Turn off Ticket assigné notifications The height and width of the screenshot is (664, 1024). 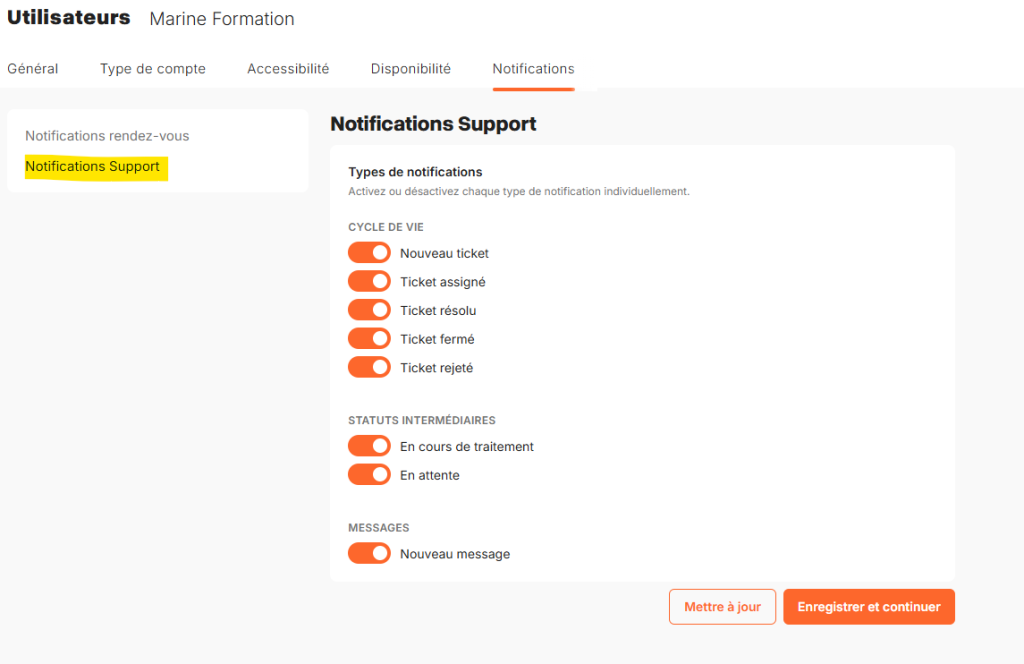pyautogui.click(x=369, y=281)
